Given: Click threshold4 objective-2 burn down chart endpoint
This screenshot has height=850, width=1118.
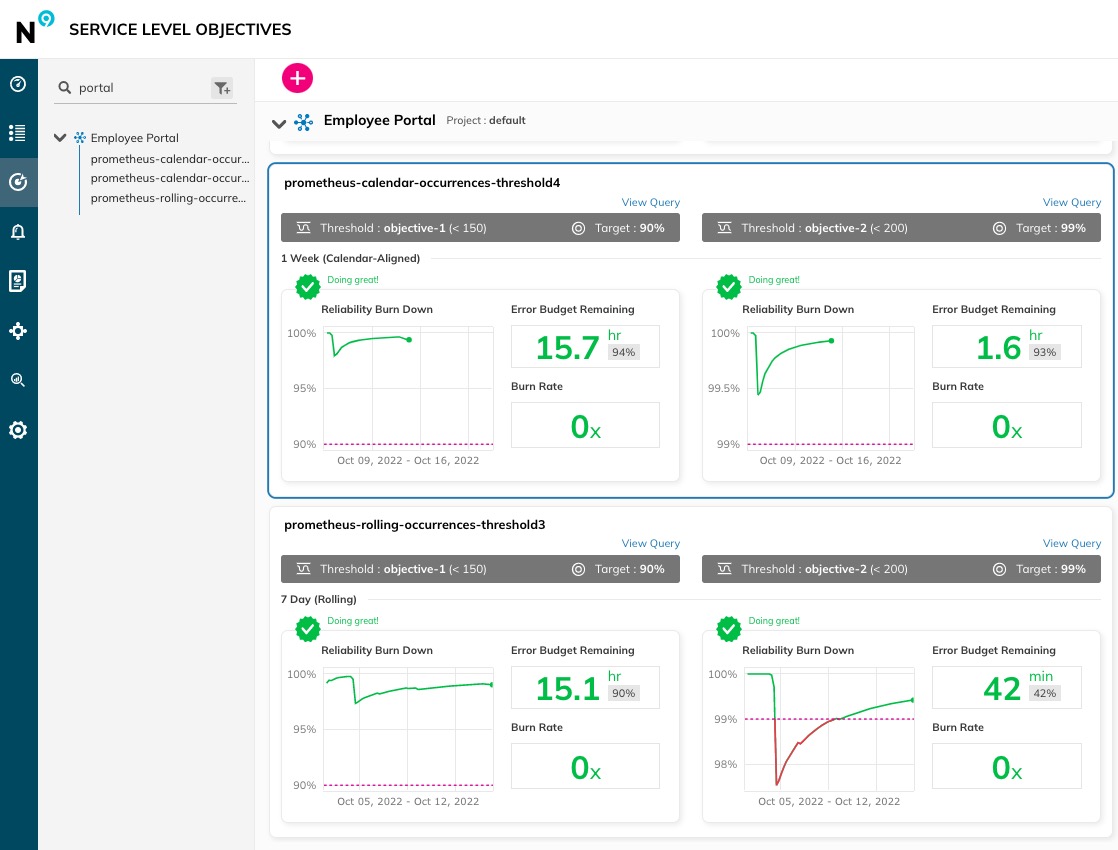Looking at the screenshot, I should [x=831, y=341].
